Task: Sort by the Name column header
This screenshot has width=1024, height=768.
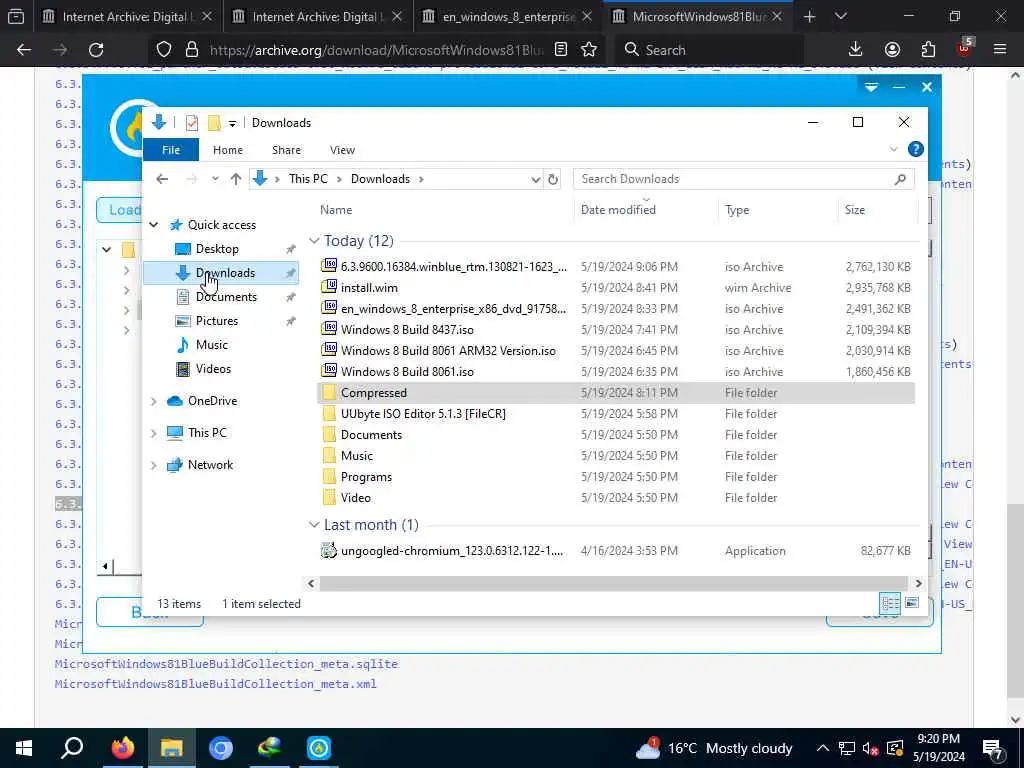Action: tap(336, 210)
